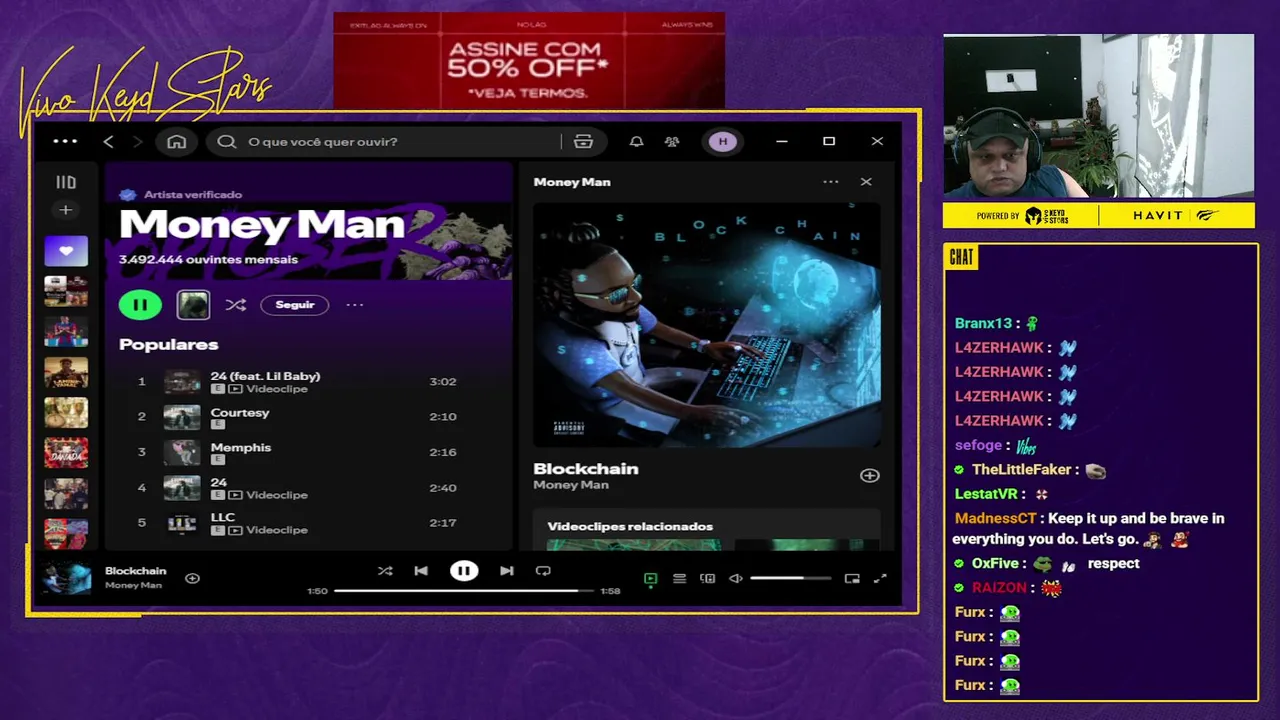Open connect to a device
The image size is (1280, 720).
pyautogui.click(x=708, y=578)
